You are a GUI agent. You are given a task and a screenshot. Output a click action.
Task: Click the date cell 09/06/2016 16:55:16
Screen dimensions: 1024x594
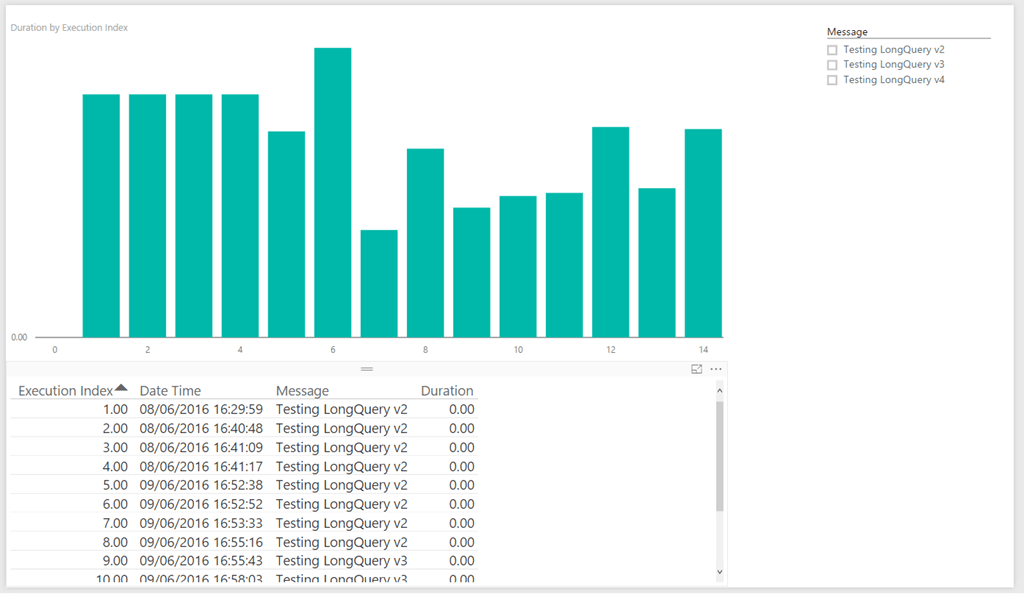pyautogui.click(x=201, y=542)
